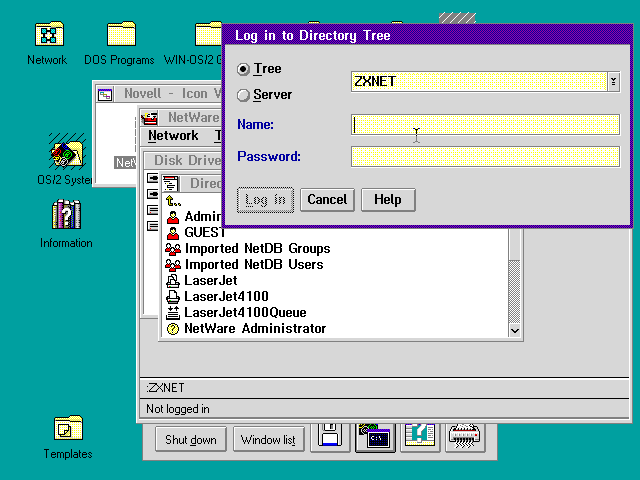640x480 pixels.
Task: Select the Tree radio button
Action: click(243, 69)
